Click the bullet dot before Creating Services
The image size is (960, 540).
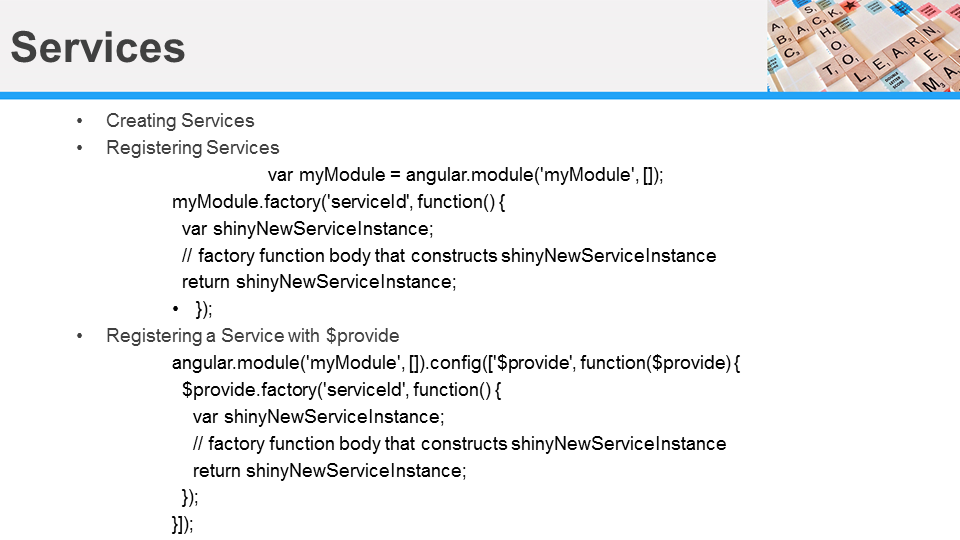coord(81,121)
